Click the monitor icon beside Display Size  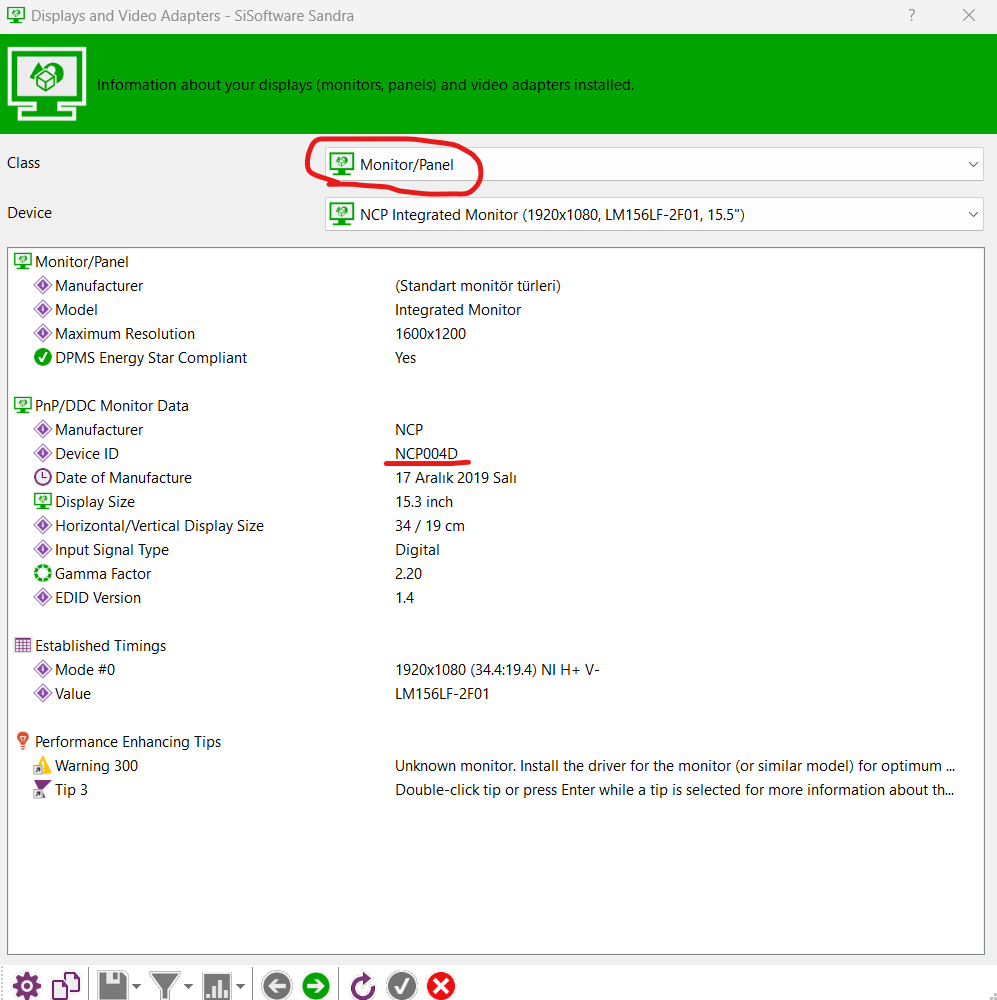coord(43,501)
